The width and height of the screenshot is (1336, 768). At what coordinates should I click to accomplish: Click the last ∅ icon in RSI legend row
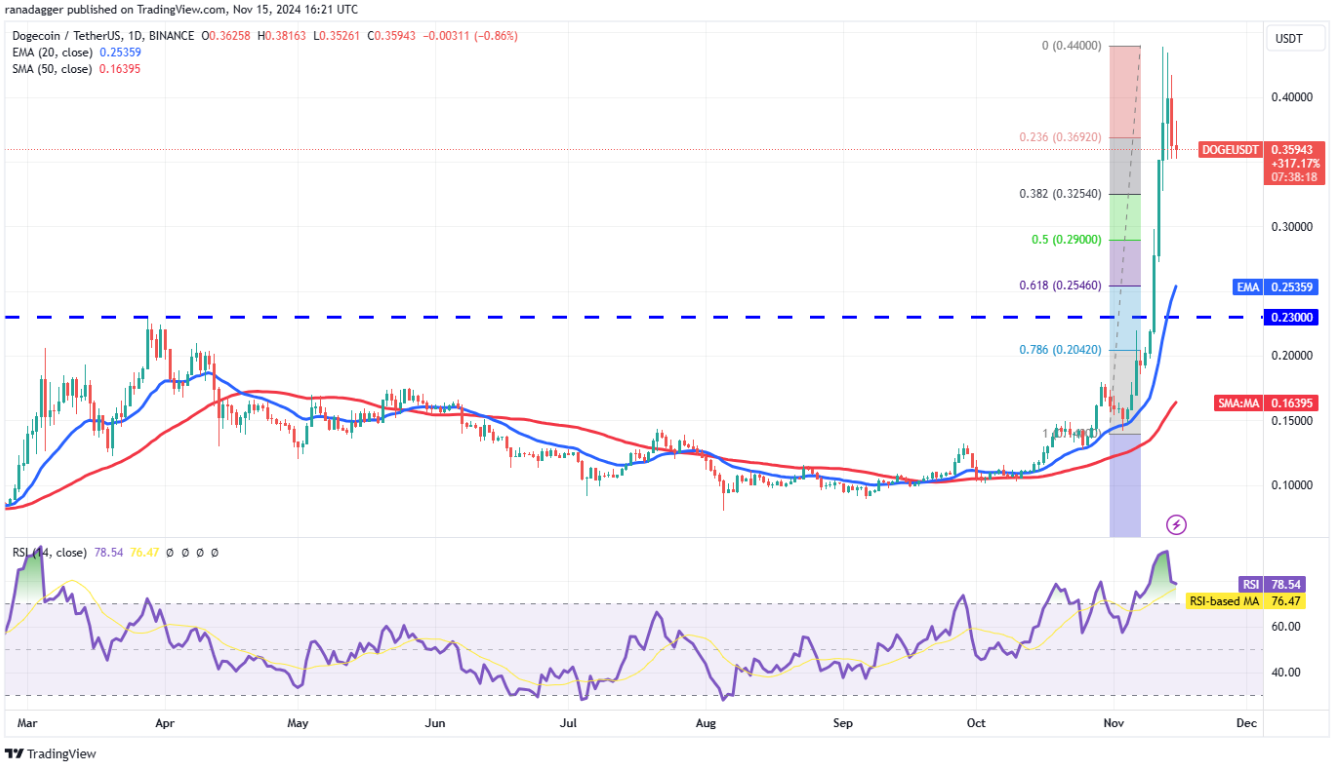pos(215,552)
